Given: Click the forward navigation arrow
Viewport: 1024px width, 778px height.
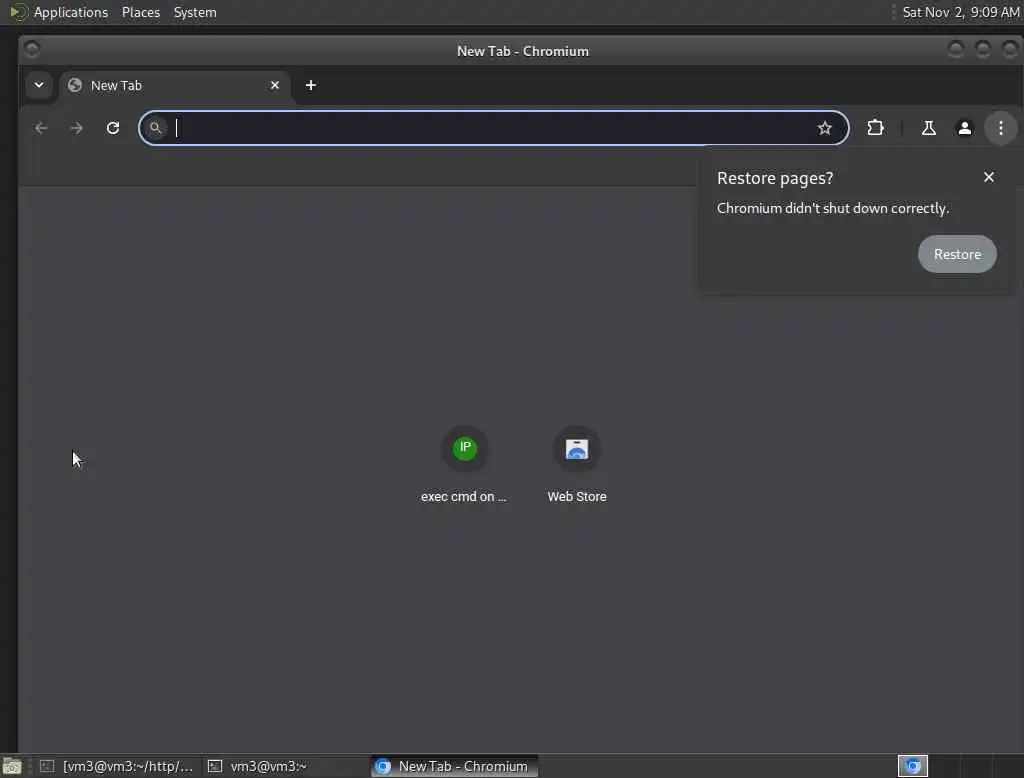Looking at the screenshot, I should [x=76, y=128].
